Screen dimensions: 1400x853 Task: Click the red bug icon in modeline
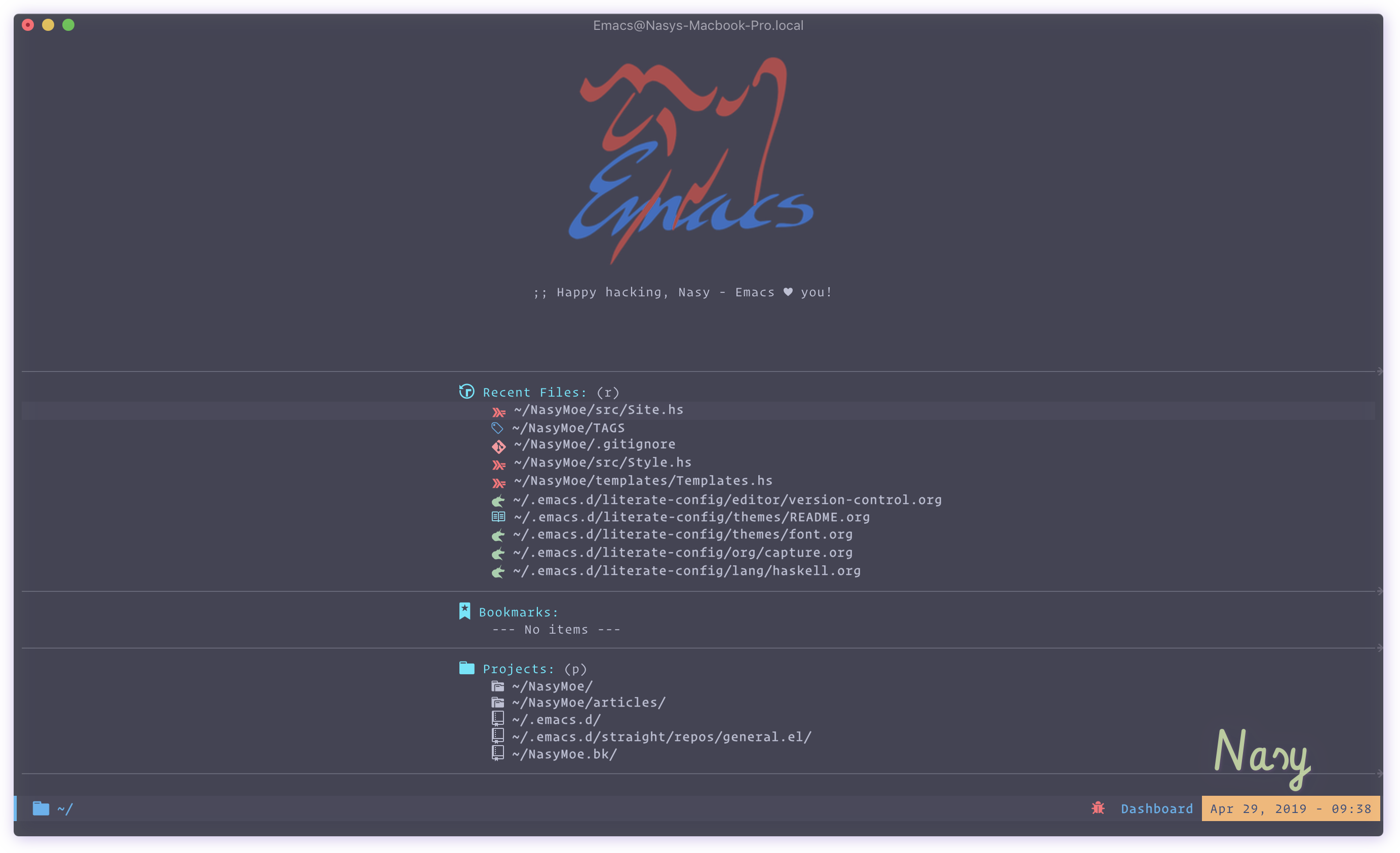pyautogui.click(x=1098, y=807)
